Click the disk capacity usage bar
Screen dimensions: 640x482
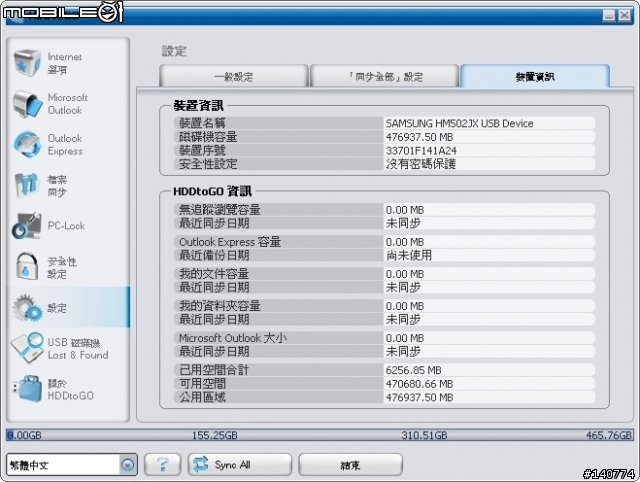coord(320,435)
